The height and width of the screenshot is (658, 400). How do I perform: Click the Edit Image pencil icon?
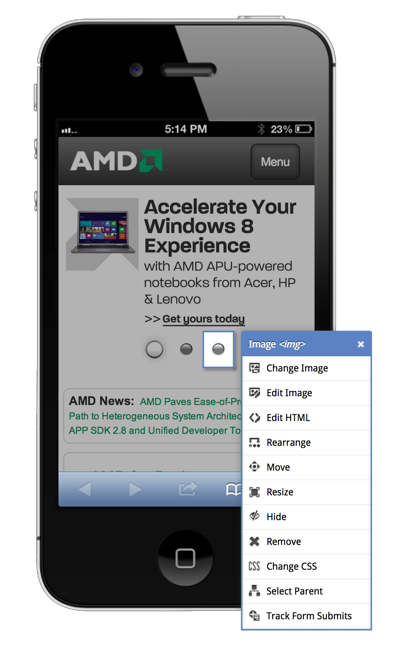pos(254,393)
